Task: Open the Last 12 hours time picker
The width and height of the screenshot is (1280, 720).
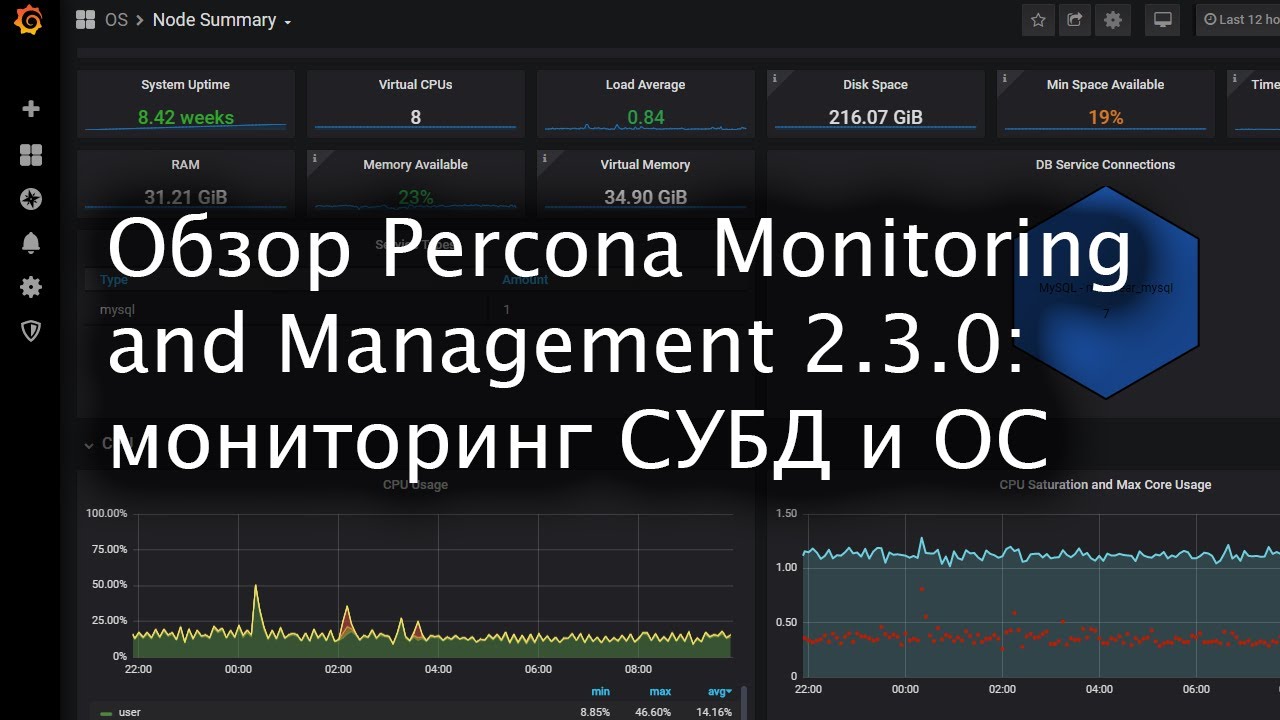Action: pos(1240,20)
